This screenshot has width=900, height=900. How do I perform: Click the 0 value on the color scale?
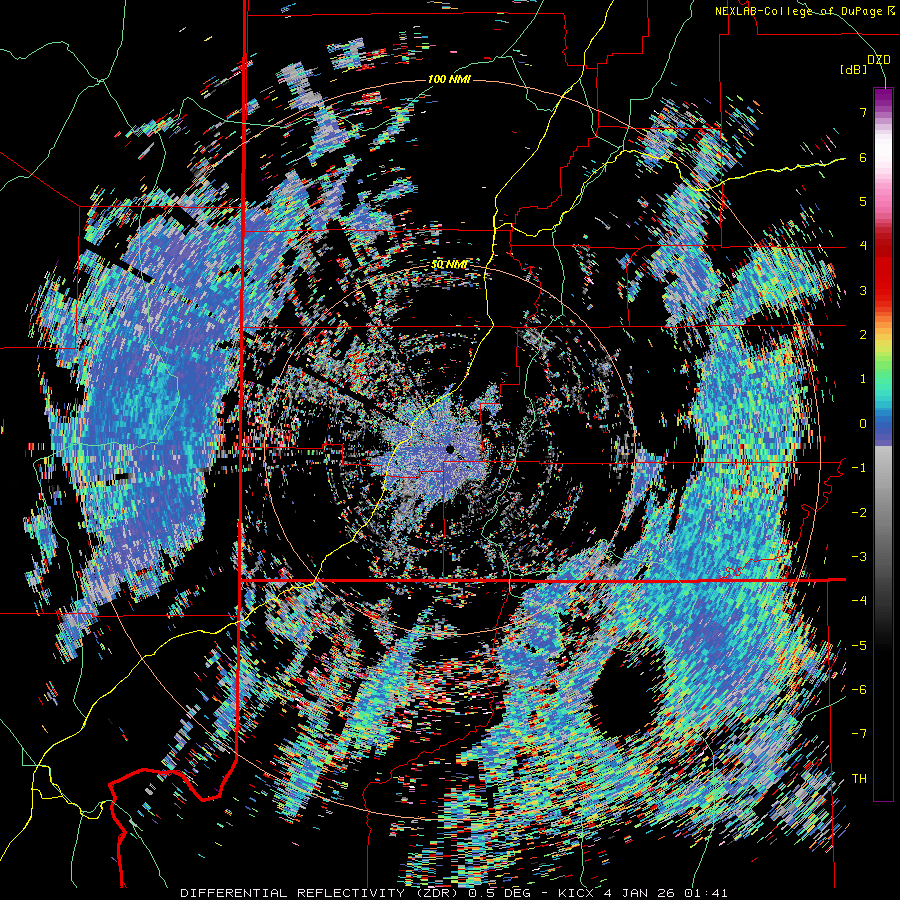pyautogui.click(x=863, y=424)
